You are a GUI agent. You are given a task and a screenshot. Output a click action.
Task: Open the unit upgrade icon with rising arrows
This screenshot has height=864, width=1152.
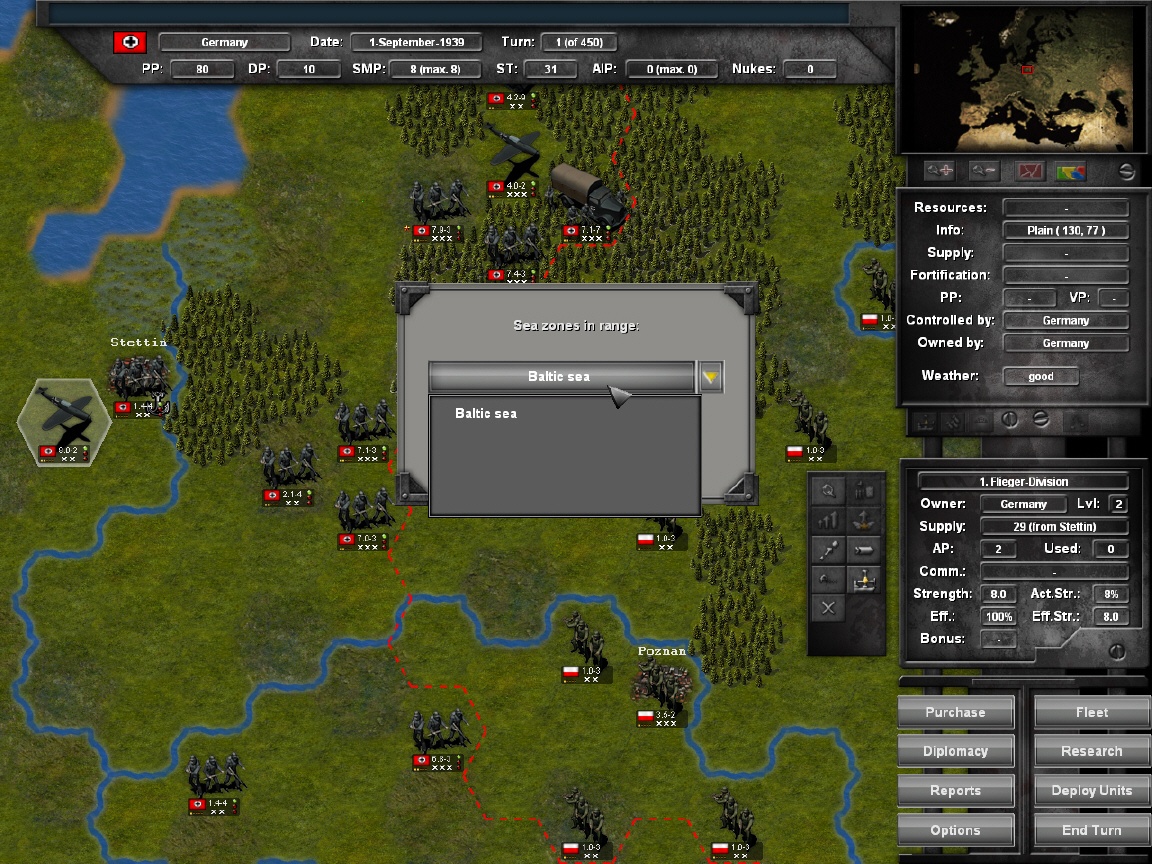coord(828,520)
